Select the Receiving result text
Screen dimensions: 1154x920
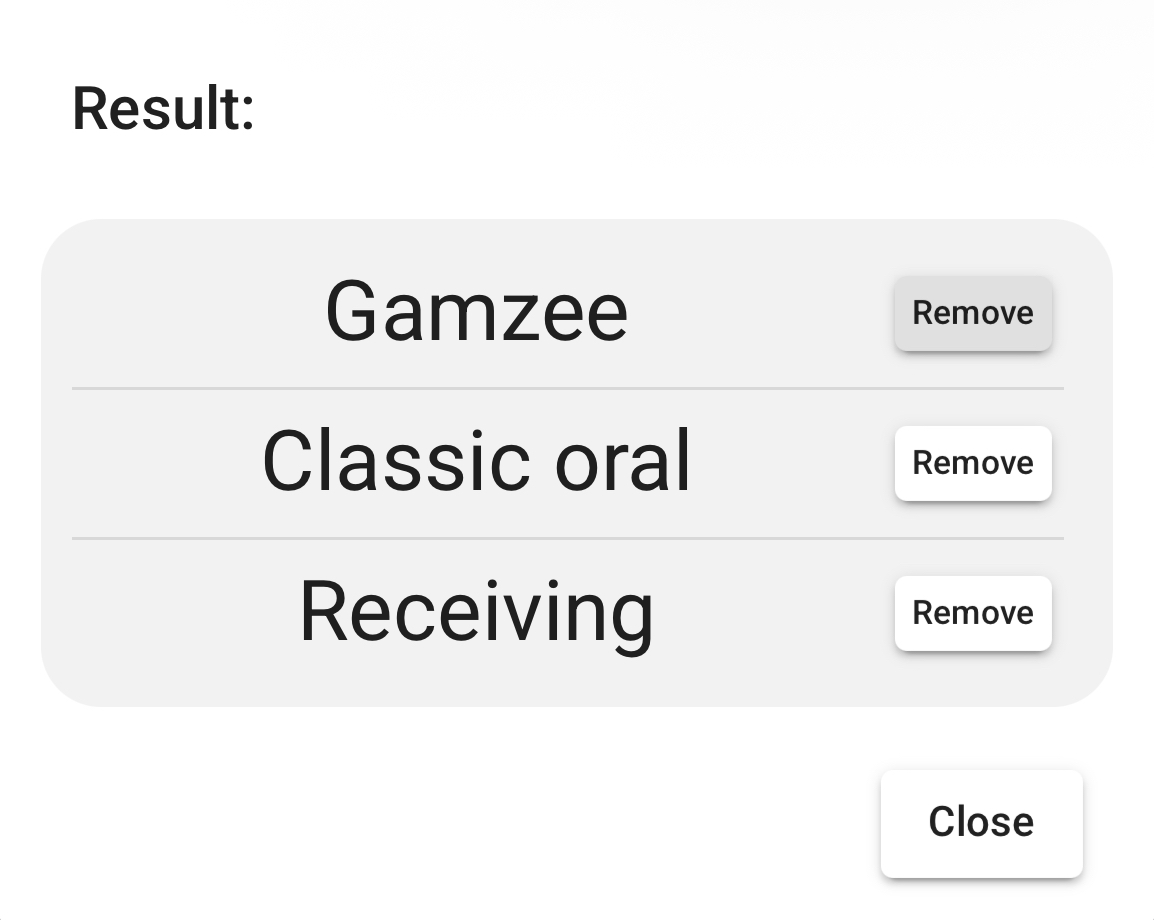pyautogui.click(x=477, y=612)
